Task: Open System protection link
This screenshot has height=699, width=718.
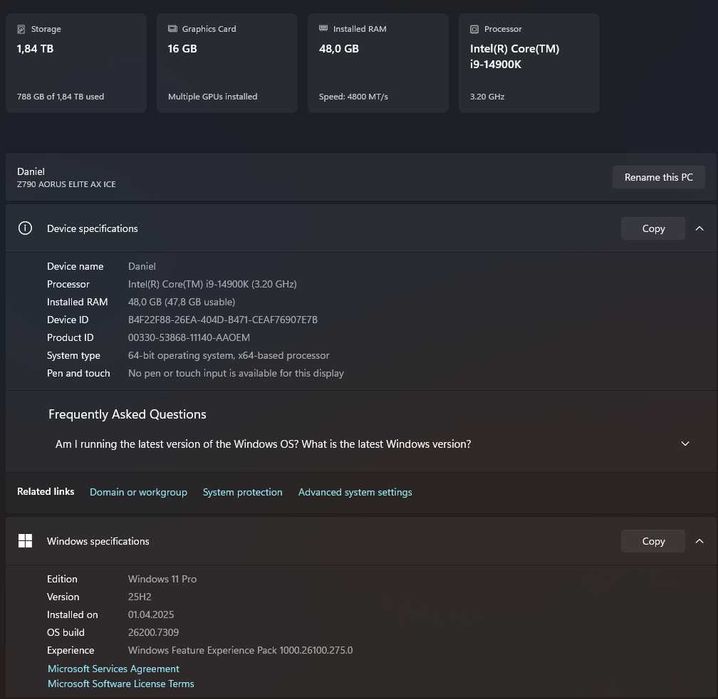Action: tap(243, 492)
